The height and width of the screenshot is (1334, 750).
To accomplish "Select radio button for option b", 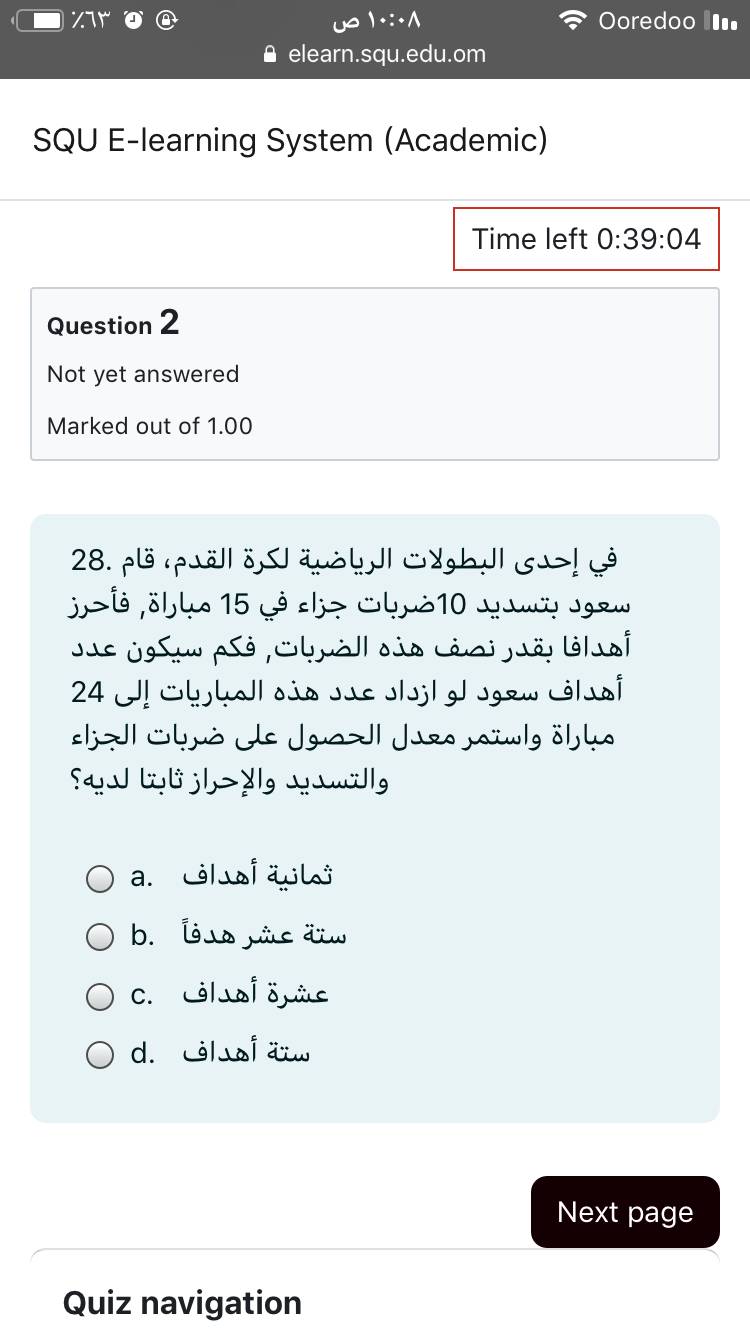I will click(100, 938).
